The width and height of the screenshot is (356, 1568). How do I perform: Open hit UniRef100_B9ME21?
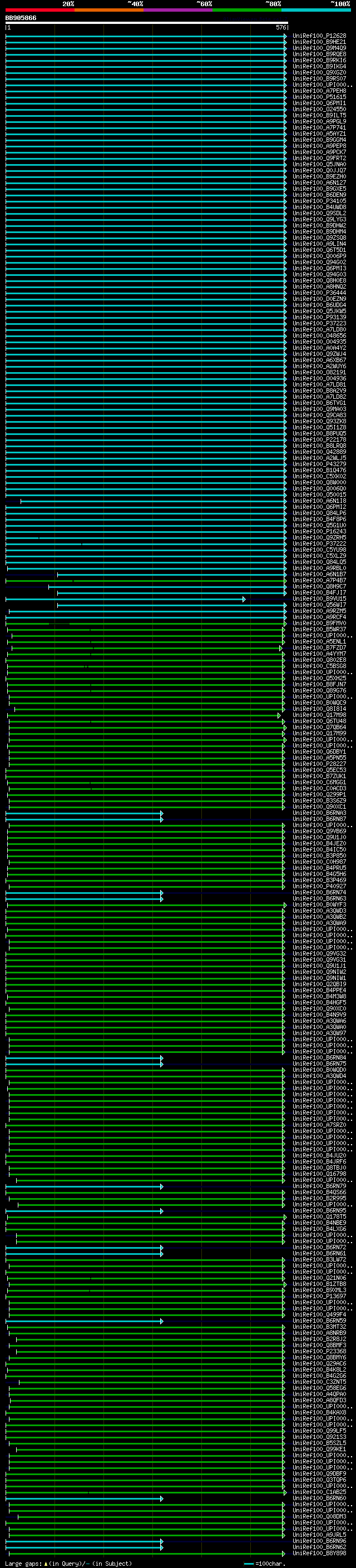click(319, 42)
